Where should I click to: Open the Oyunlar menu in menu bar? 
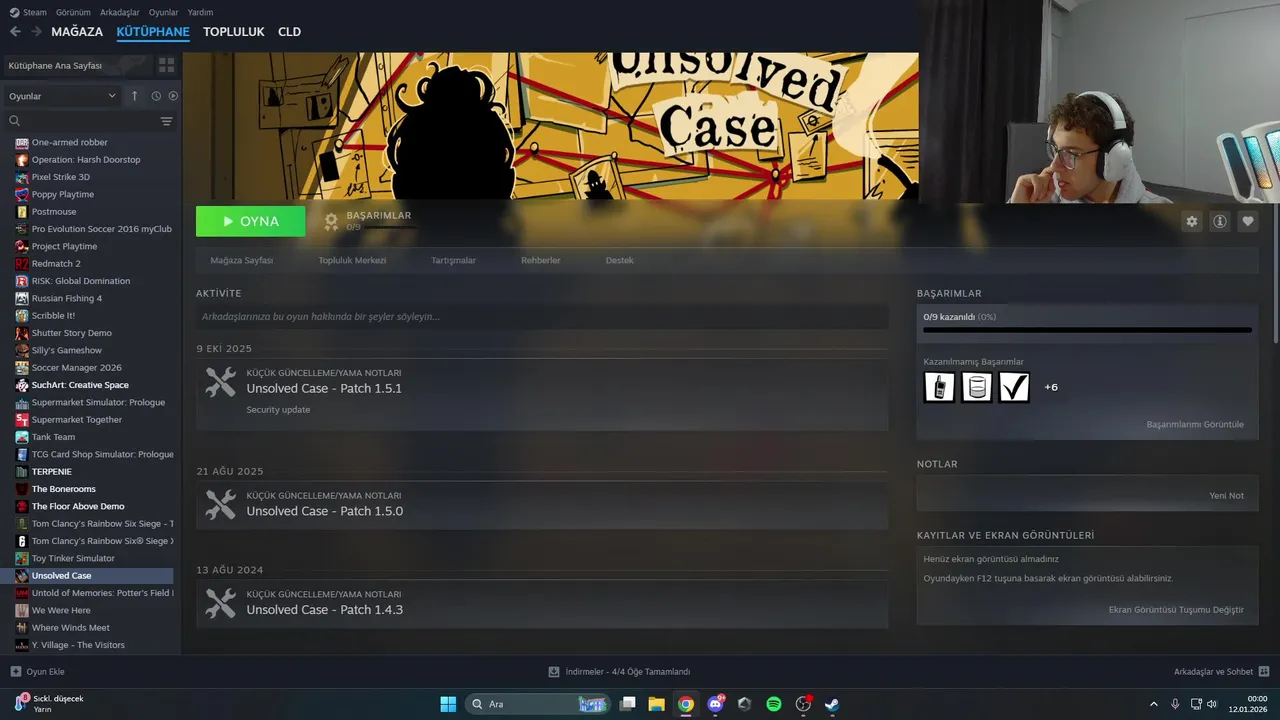(x=164, y=13)
